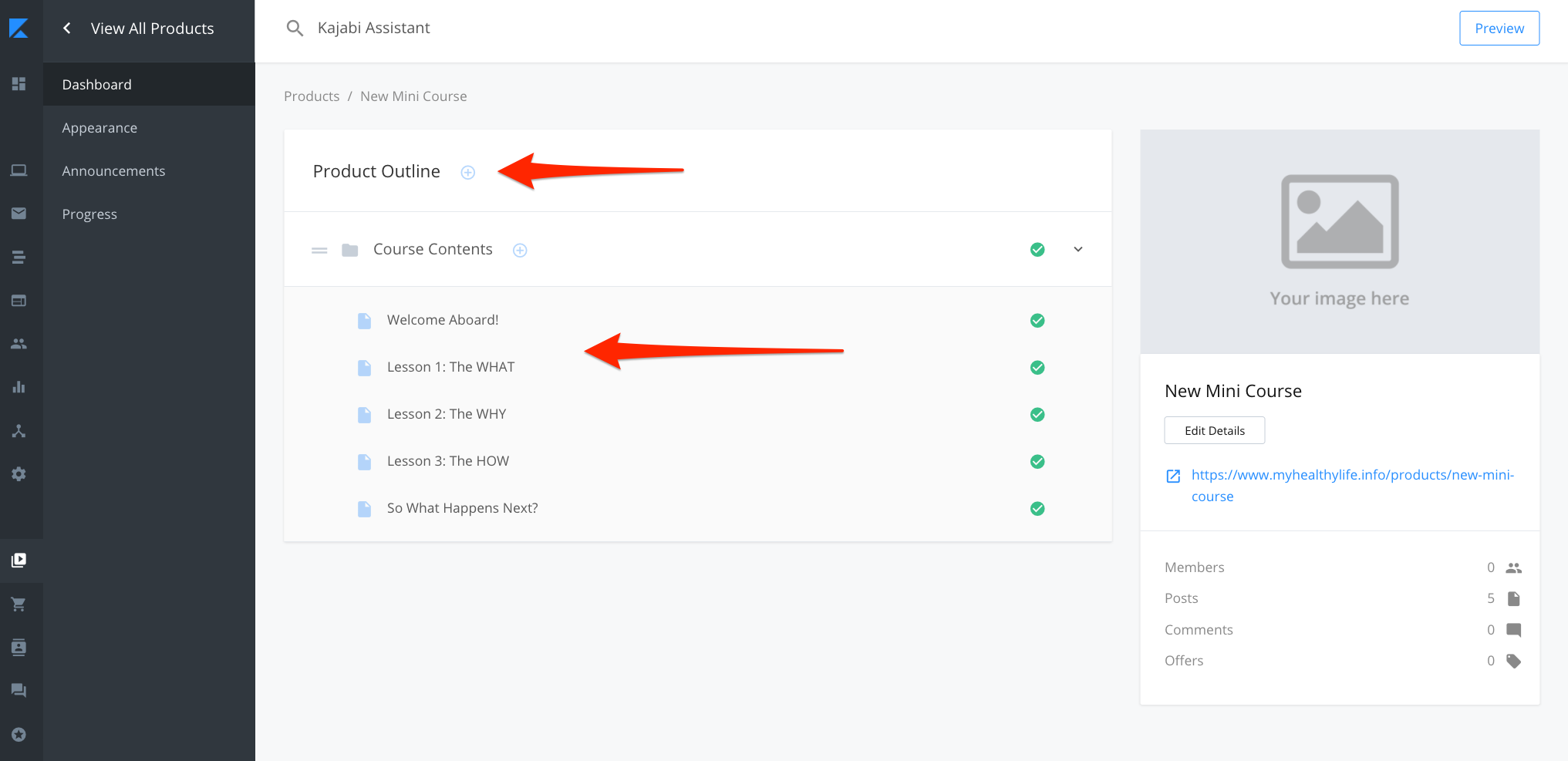Open the Lesson 3: The HOW post
1568x761 pixels.
click(x=448, y=461)
